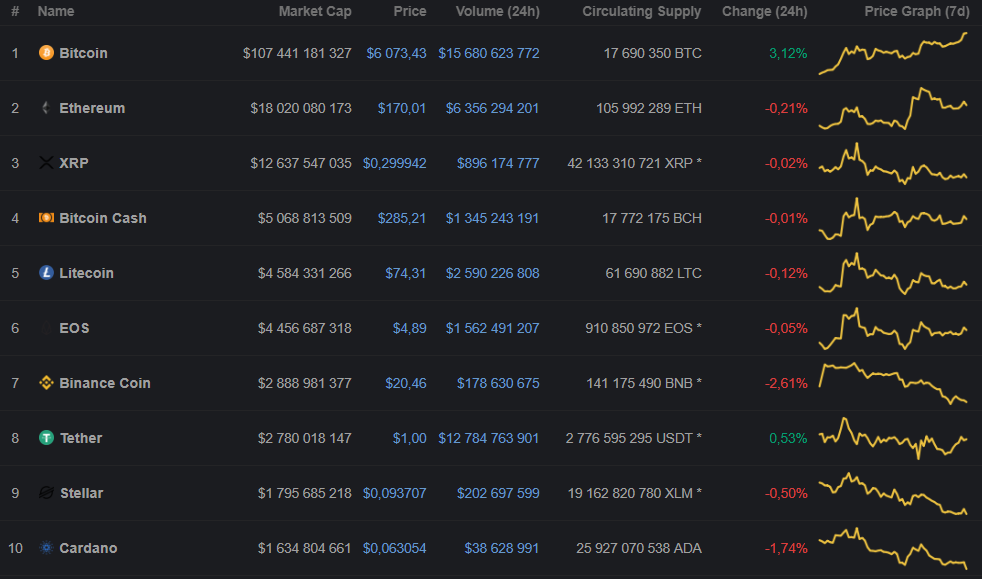
Task: Click Tether's $1,00 price link
Action: [x=409, y=438]
